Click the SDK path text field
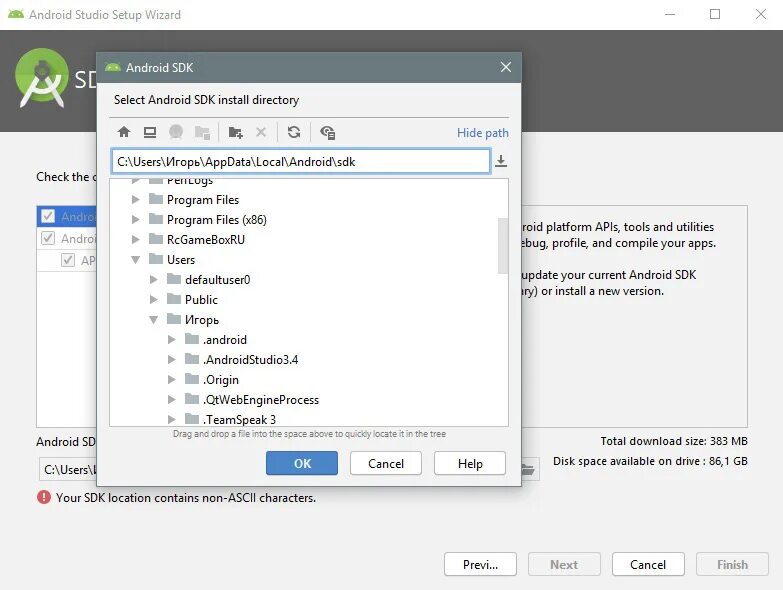This screenshot has height=590, width=783. [x=301, y=161]
